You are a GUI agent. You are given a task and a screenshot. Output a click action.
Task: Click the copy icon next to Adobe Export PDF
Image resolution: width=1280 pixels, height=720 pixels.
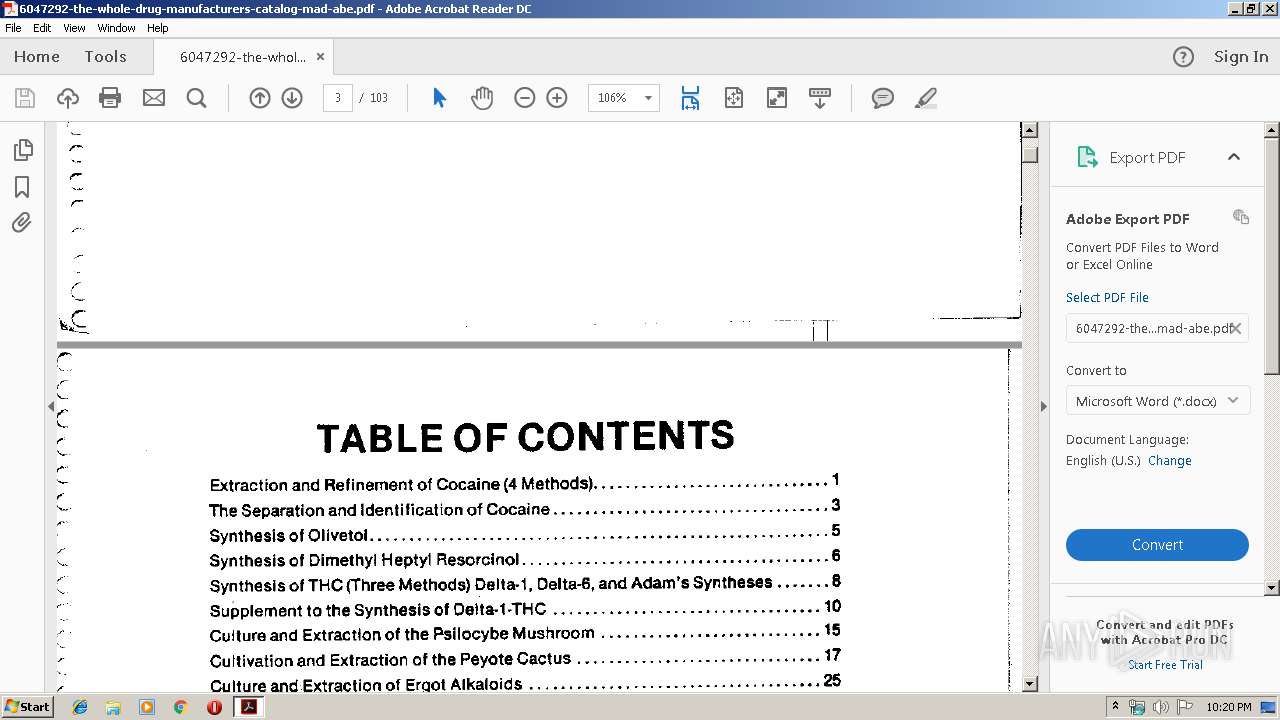[1241, 217]
